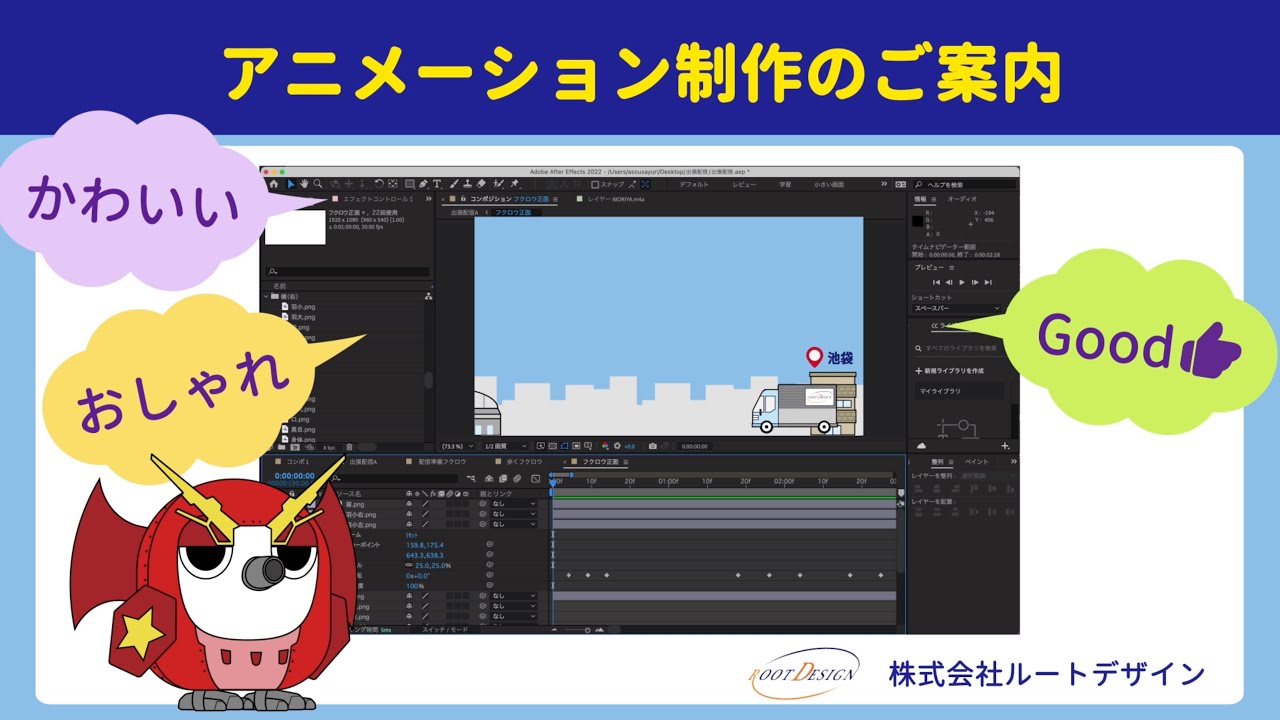The width and height of the screenshot is (1280, 720).
Task: Choose the Pen tool in the toolbar
Action: (x=423, y=184)
